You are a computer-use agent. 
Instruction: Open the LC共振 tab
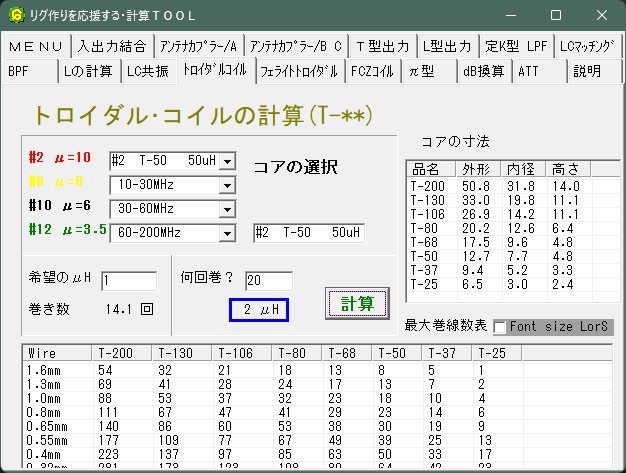tap(148, 71)
